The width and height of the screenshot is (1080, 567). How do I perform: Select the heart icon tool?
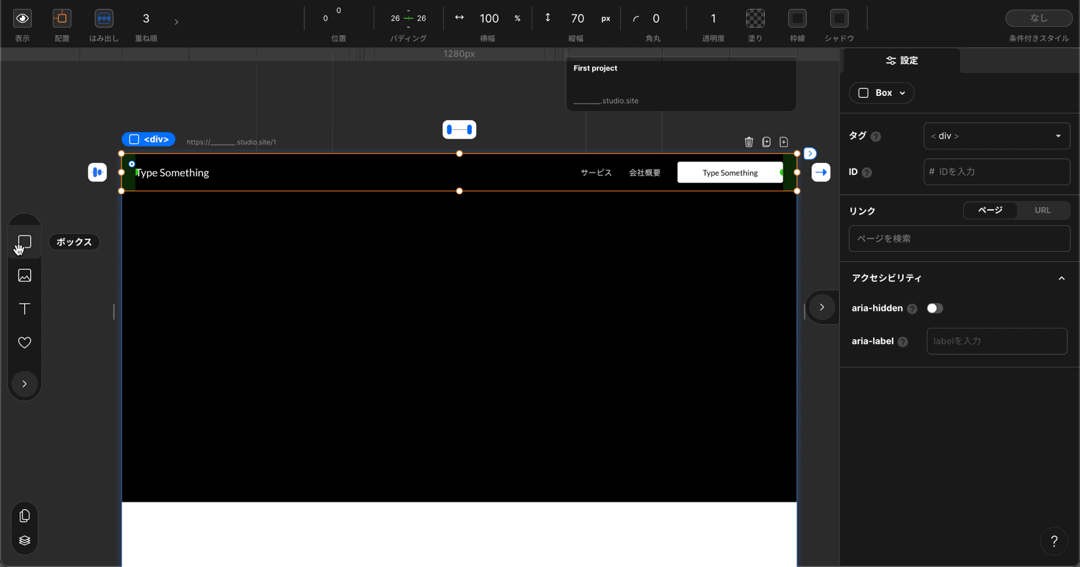tap(24, 342)
